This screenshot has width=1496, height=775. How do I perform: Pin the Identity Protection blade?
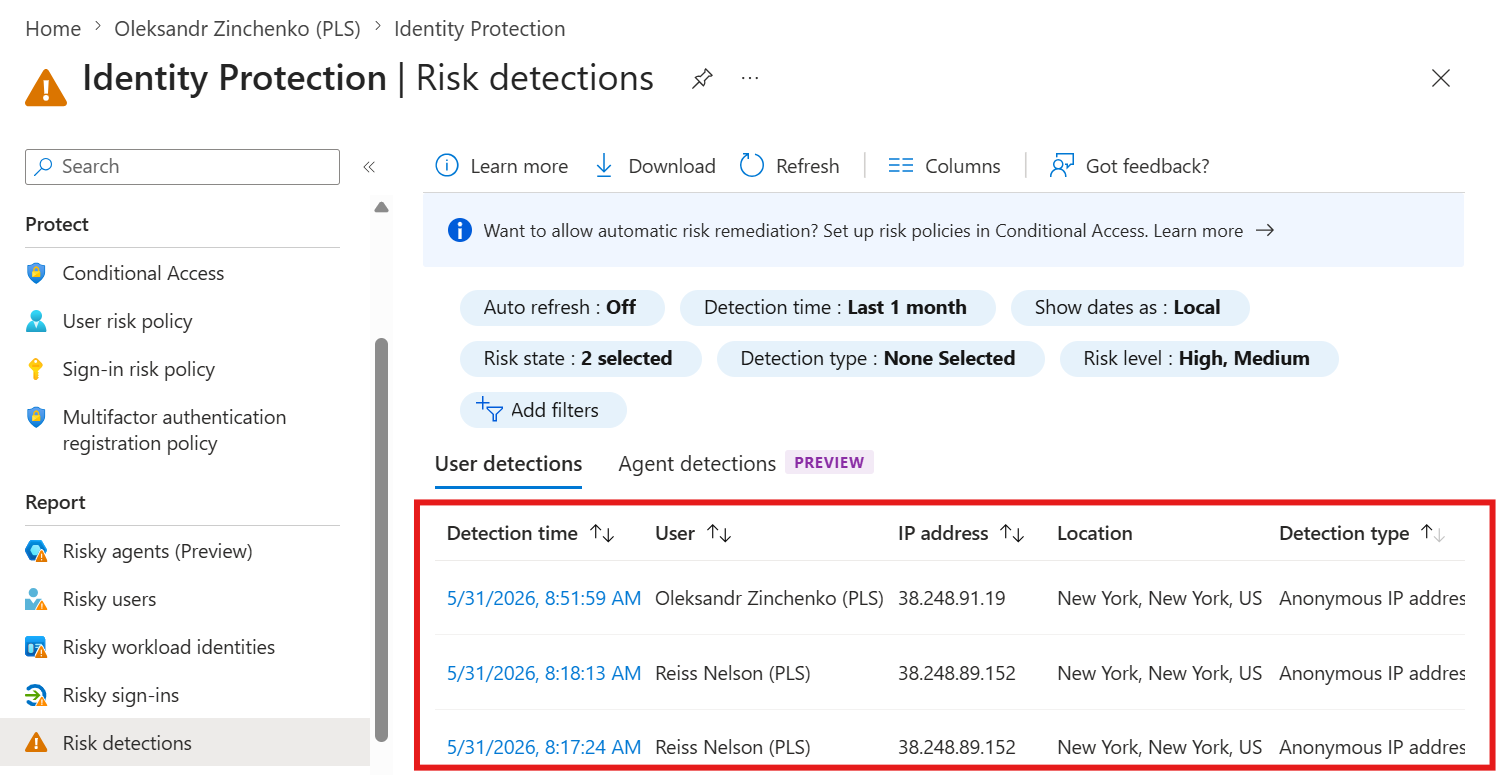pyautogui.click(x=702, y=79)
